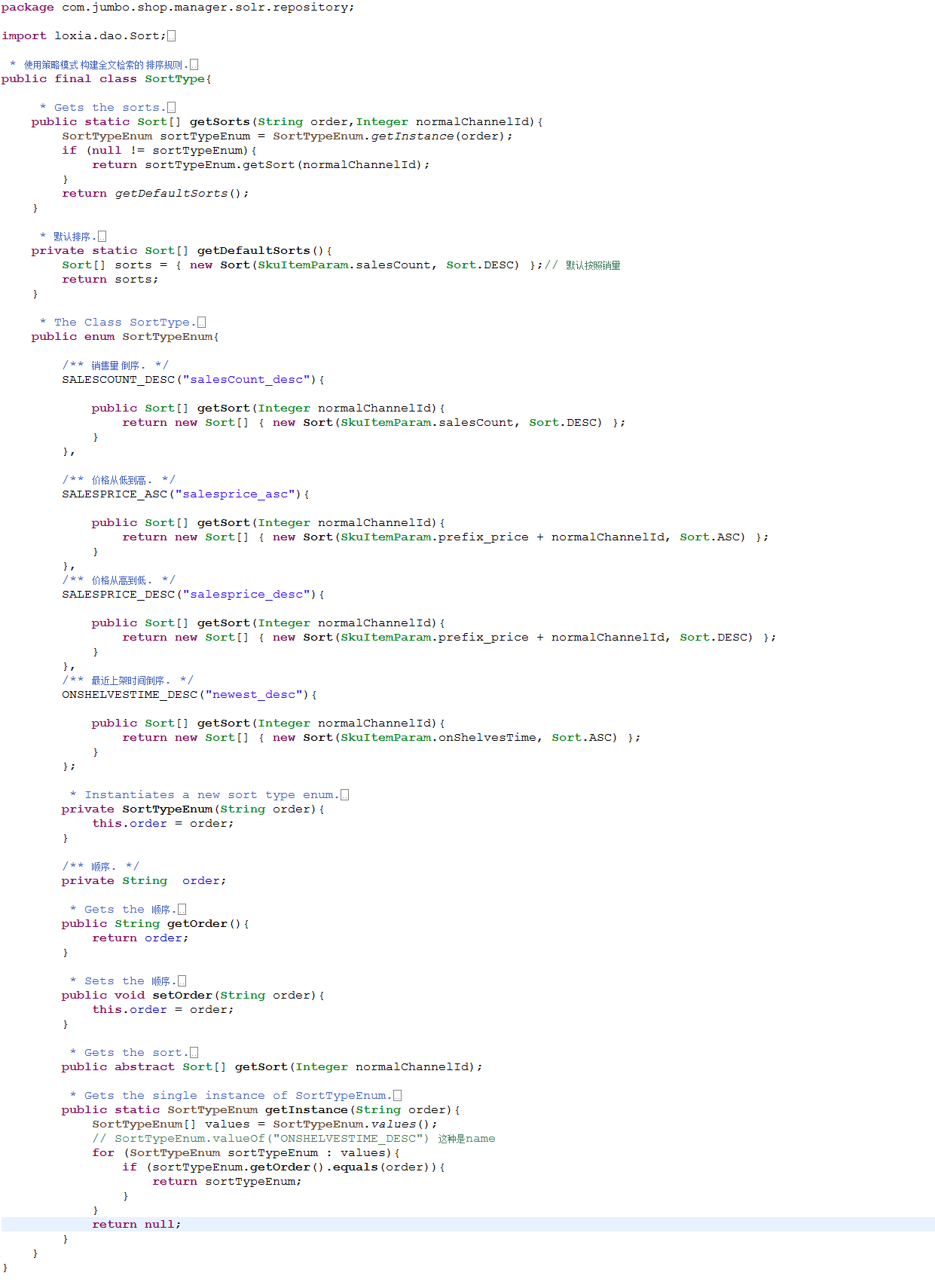
Task: Click the SALESPRICE_DESC enum constant
Action: [x=118, y=595]
